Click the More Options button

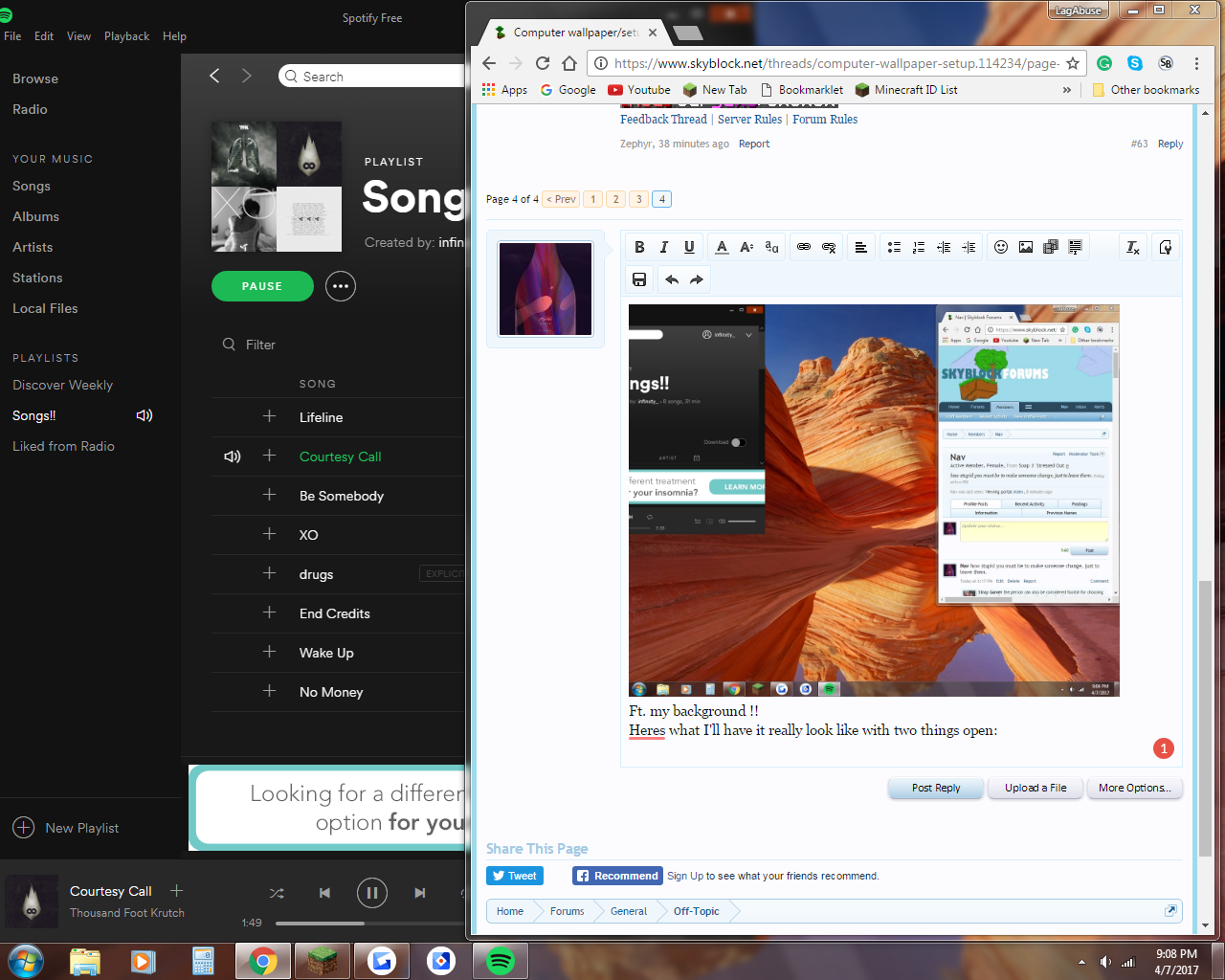pos(1135,788)
